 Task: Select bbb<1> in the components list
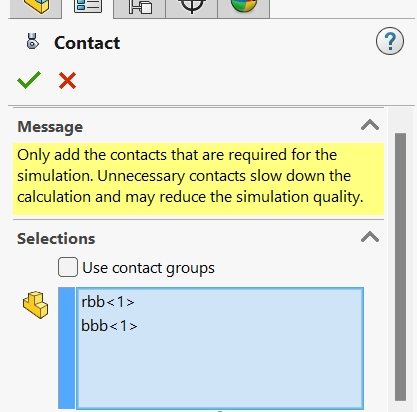coord(109,326)
